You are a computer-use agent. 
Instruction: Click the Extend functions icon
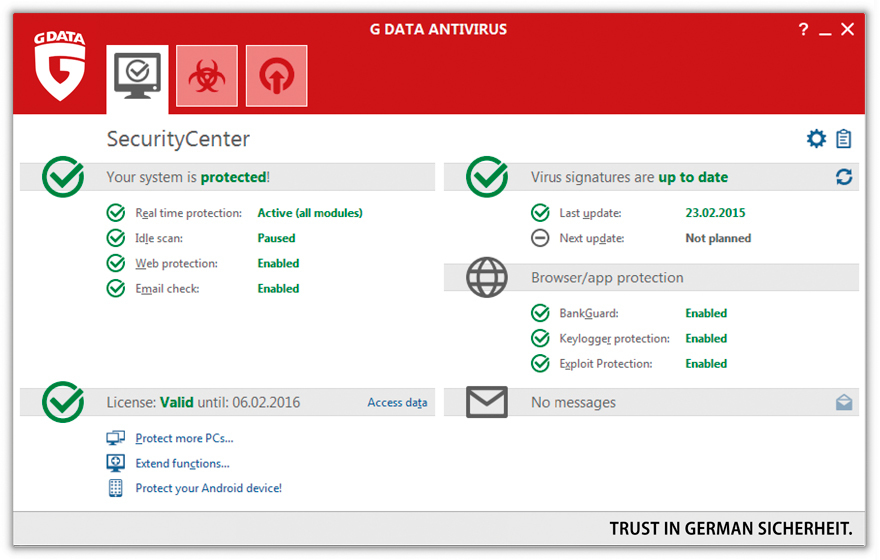[x=116, y=463]
